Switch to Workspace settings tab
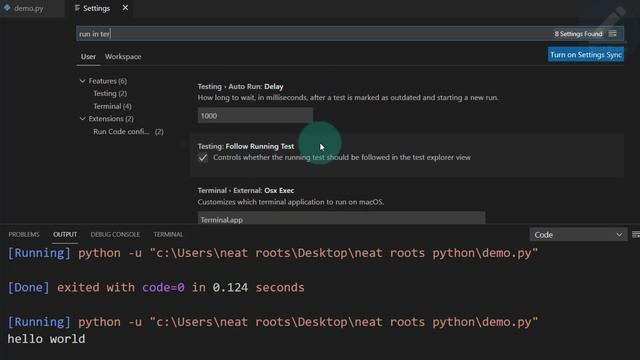The width and height of the screenshot is (640, 360). click(123, 57)
